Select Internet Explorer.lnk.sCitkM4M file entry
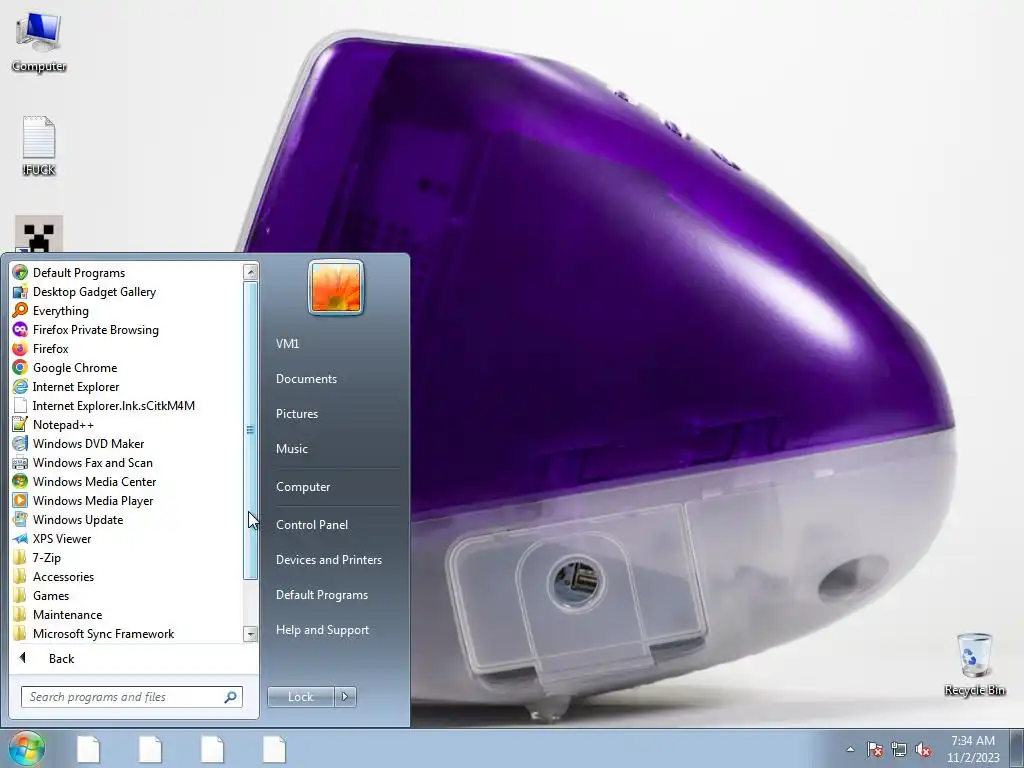1024x768 pixels. [114, 406]
